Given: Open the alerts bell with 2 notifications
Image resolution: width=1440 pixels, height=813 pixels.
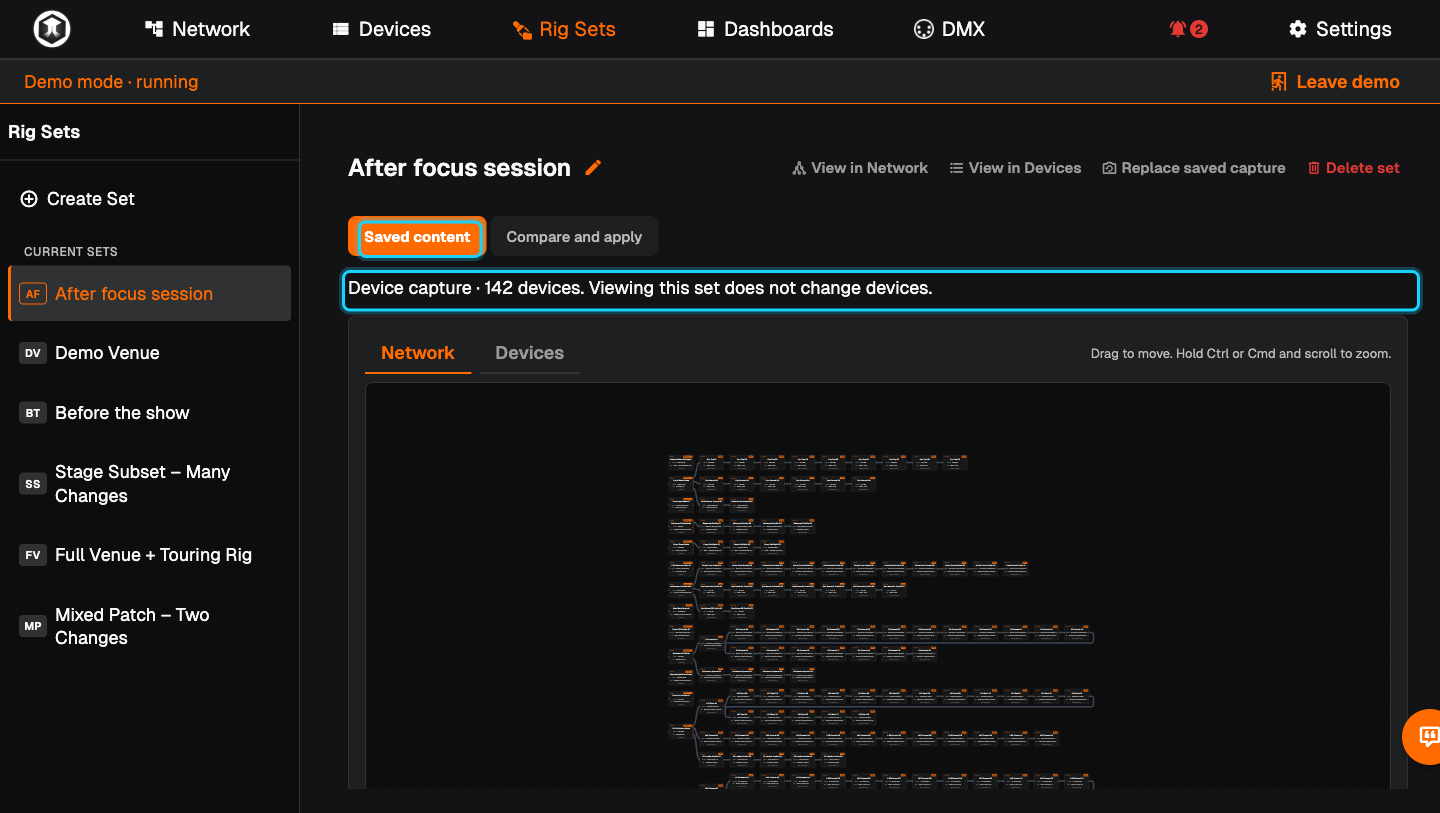Looking at the screenshot, I should [x=1188, y=29].
